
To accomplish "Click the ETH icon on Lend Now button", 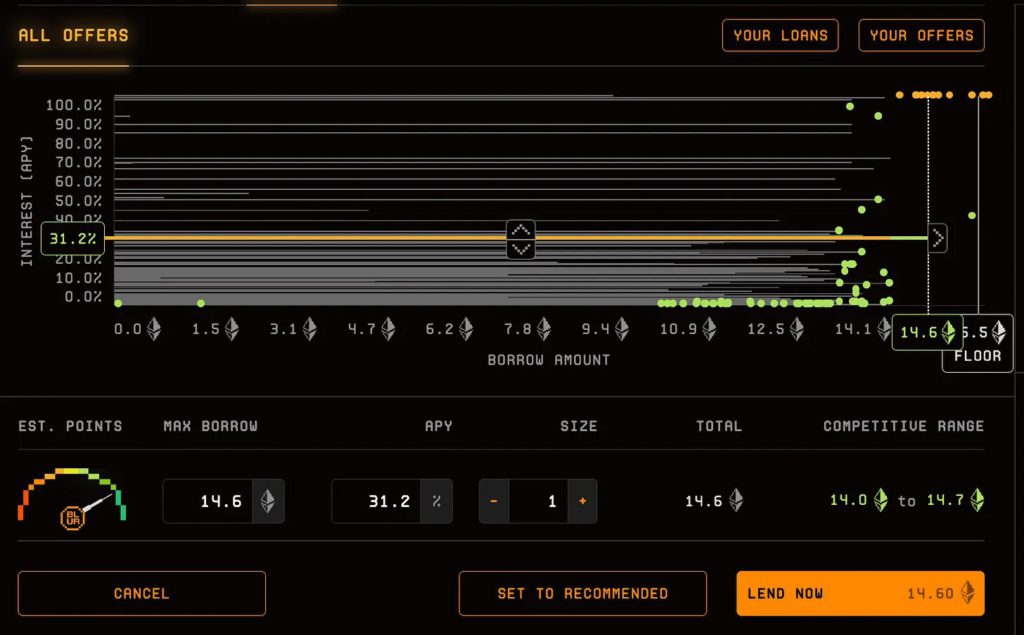I will tap(967, 593).
